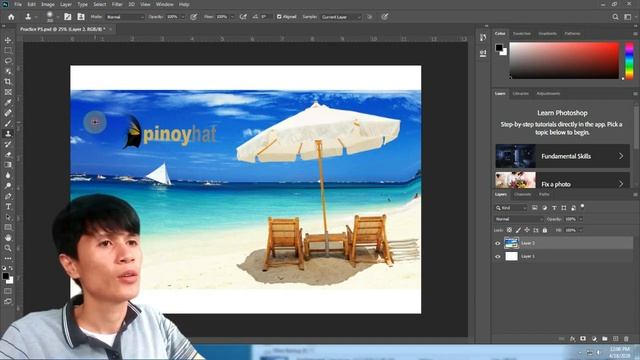Viewport: 640px width, 360px height.
Task: Open the layer Kind filter dropdown
Action: [511, 208]
